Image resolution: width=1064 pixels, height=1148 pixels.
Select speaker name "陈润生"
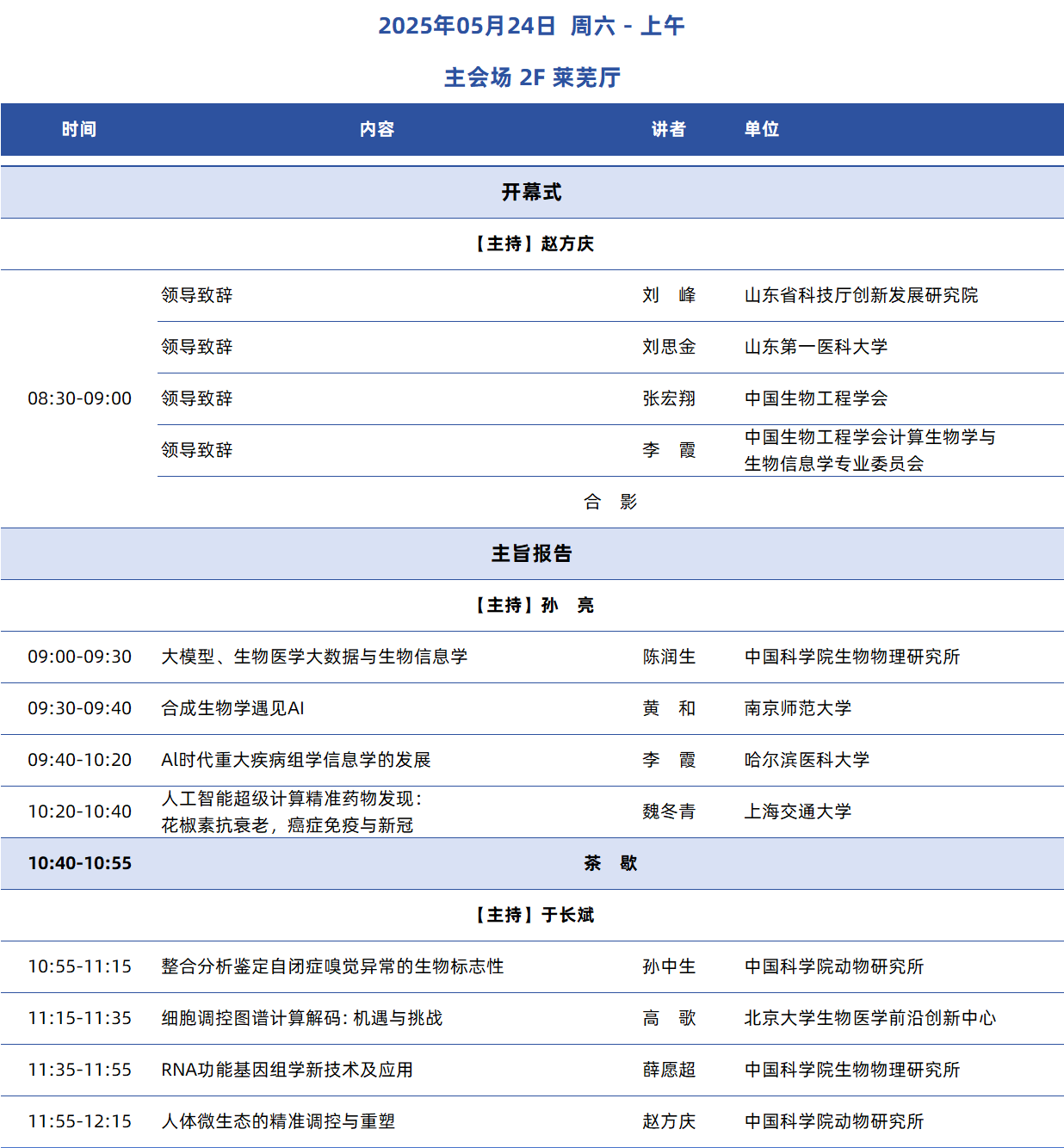coord(669,657)
